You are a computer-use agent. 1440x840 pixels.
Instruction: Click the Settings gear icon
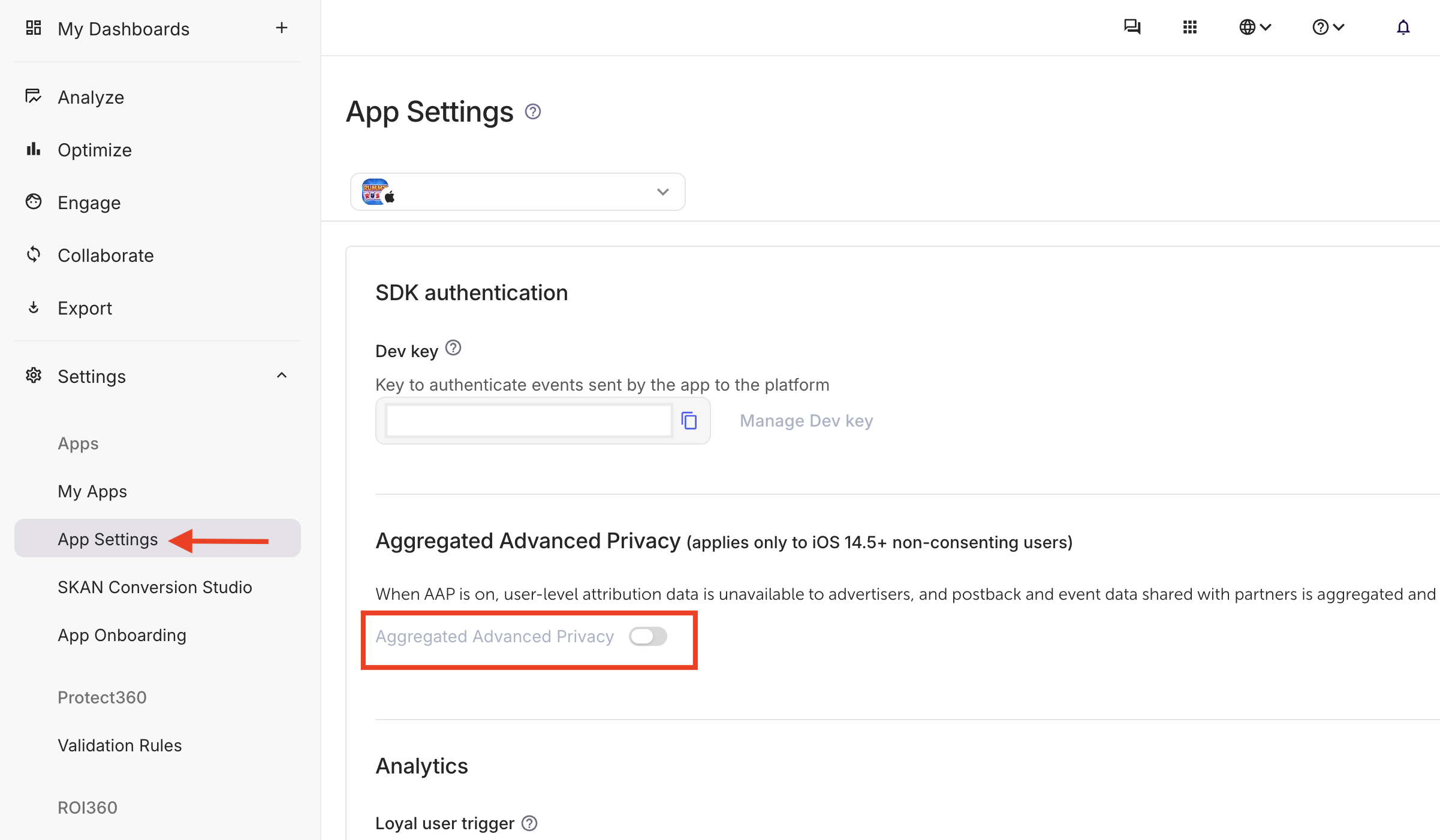pyautogui.click(x=34, y=375)
